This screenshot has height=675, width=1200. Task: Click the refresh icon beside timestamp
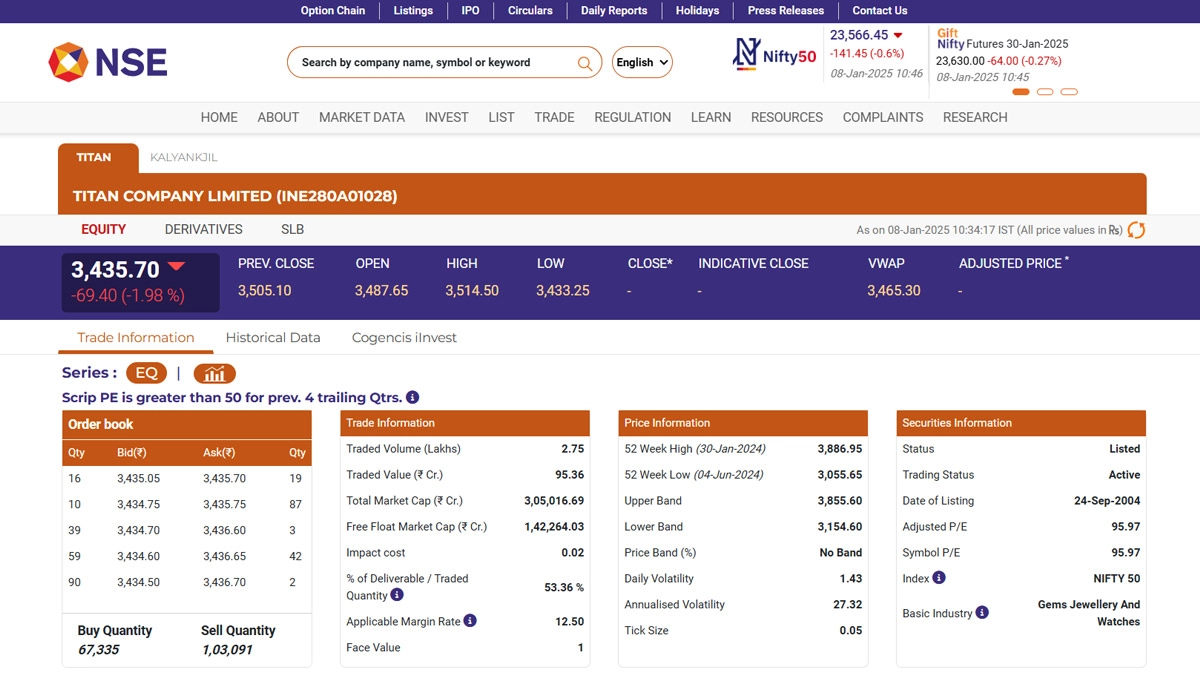[1136, 230]
